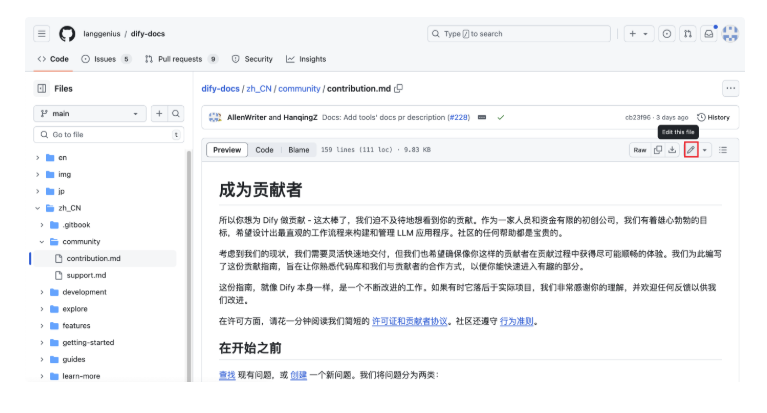Click the zh_CN breadcrumb link

pos(259,89)
